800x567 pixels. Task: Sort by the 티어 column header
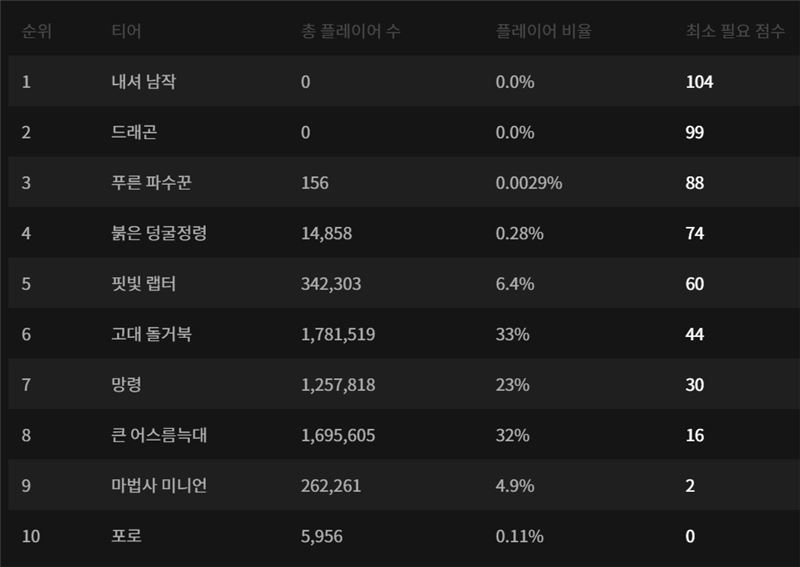pos(126,30)
